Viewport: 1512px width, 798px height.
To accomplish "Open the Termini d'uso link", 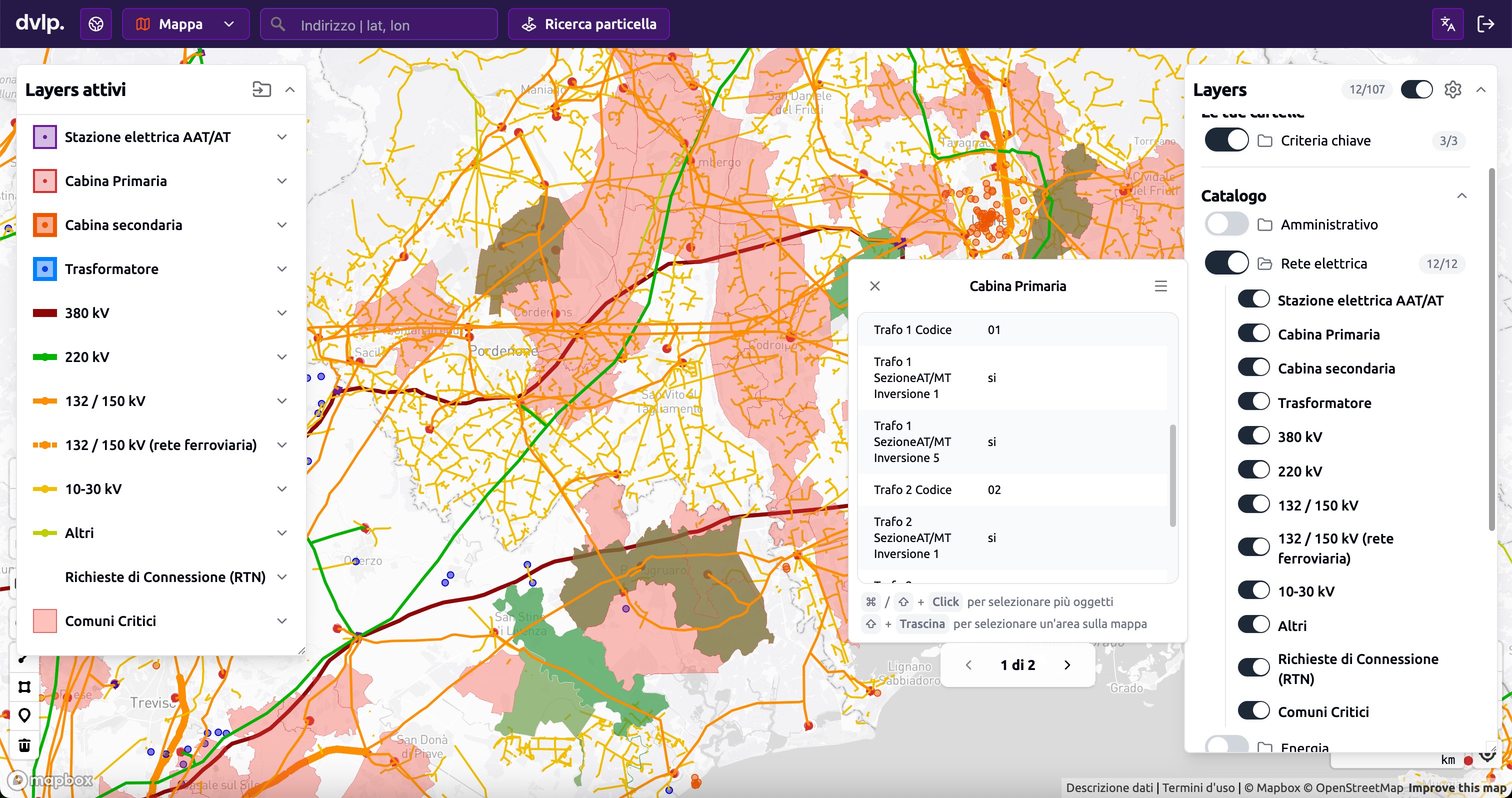I will pyautogui.click(x=1198, y=787).
